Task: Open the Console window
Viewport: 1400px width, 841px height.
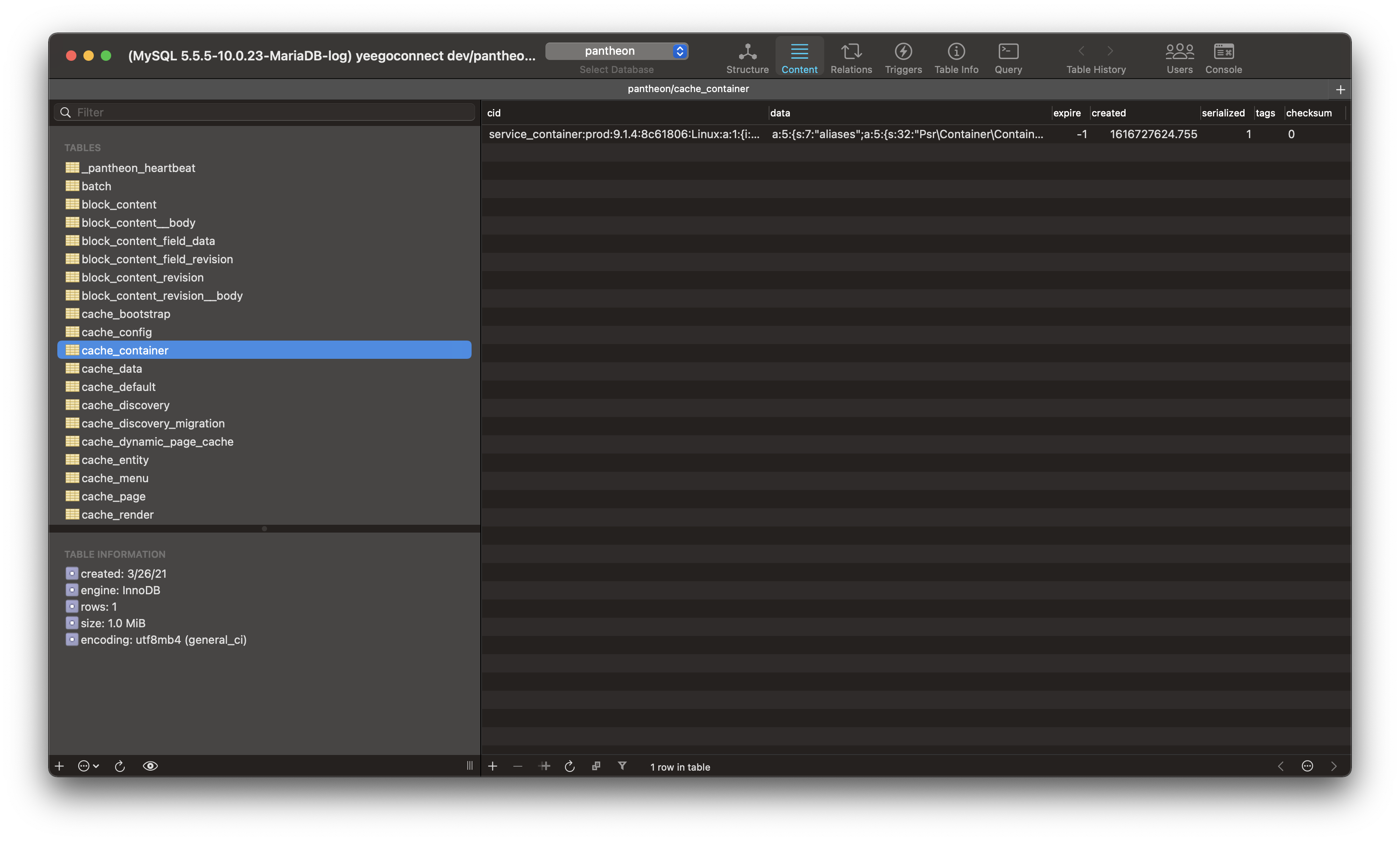Action: coord(1223,58)
